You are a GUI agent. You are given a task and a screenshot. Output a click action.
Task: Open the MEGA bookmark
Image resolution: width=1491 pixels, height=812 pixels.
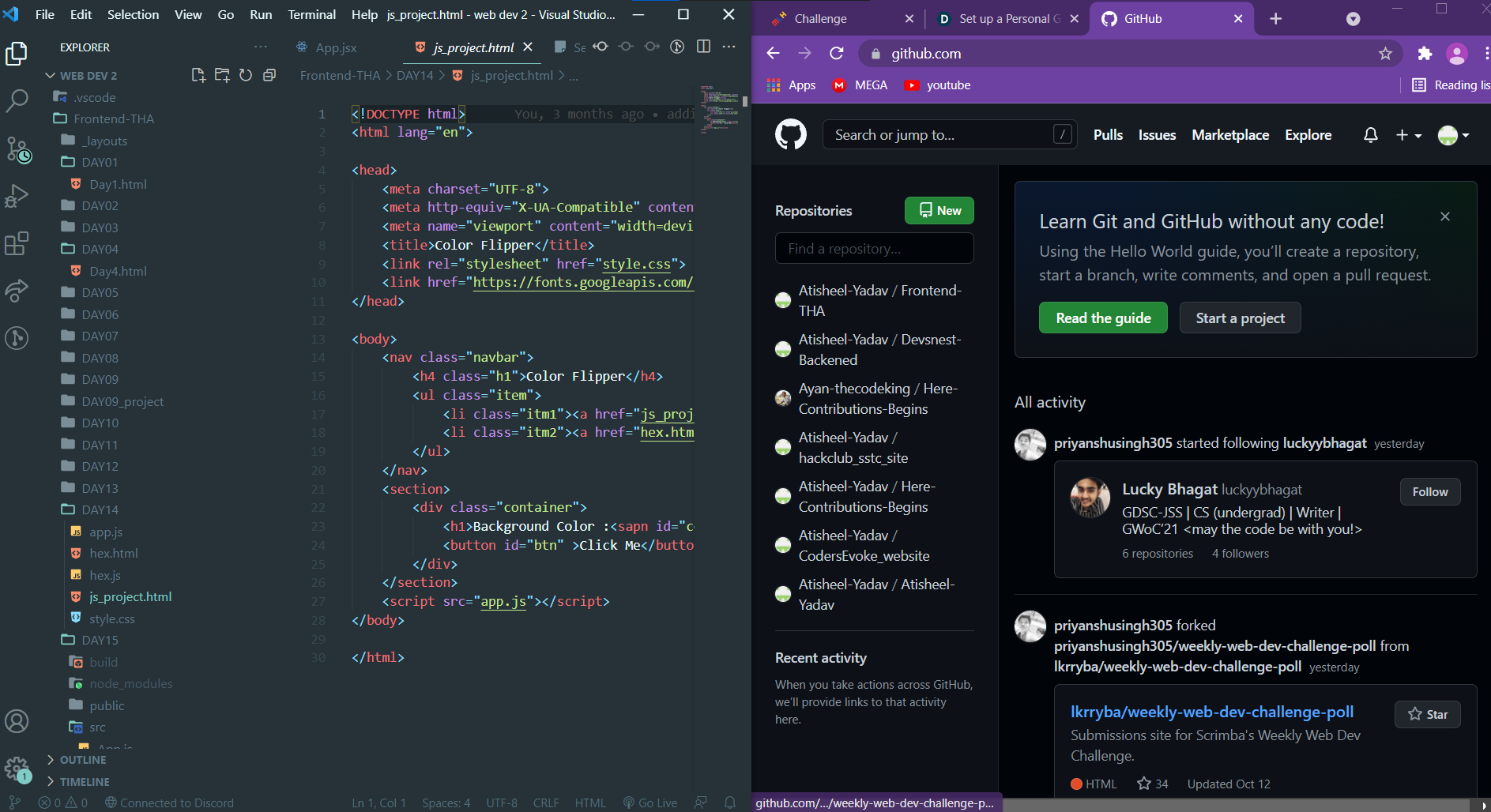tap(860, 85)
